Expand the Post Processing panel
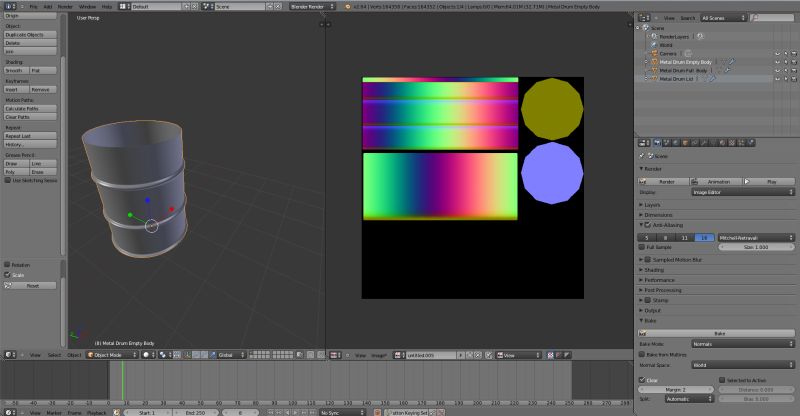 (662, 290)
